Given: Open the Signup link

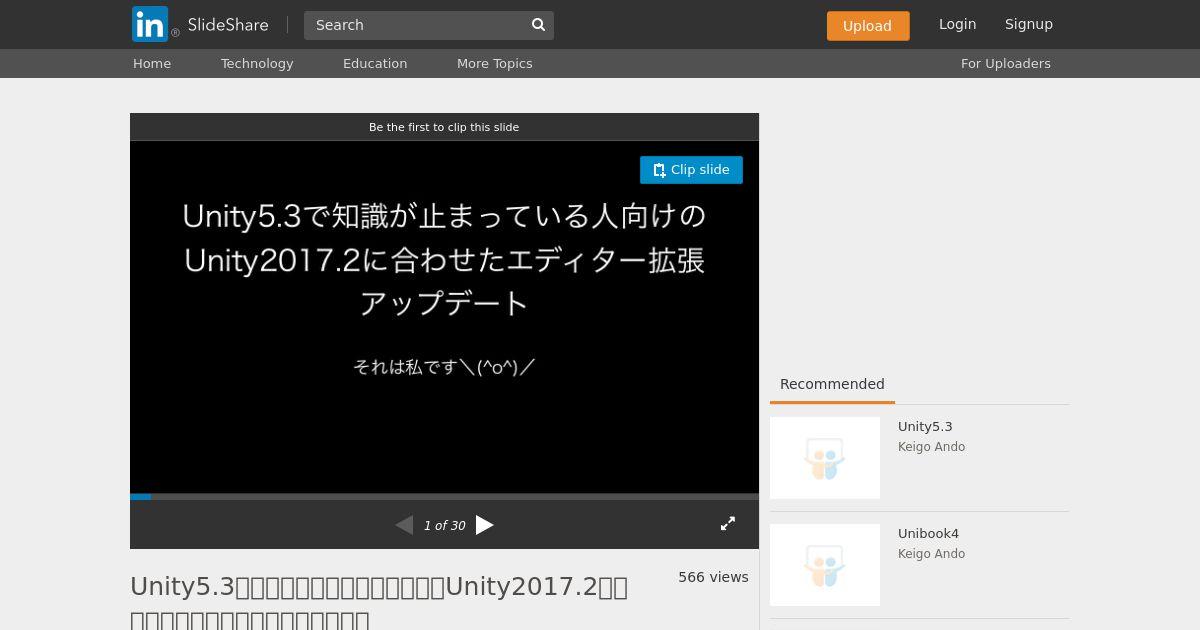Looking at the screenshot, I should click(1029, 24).
